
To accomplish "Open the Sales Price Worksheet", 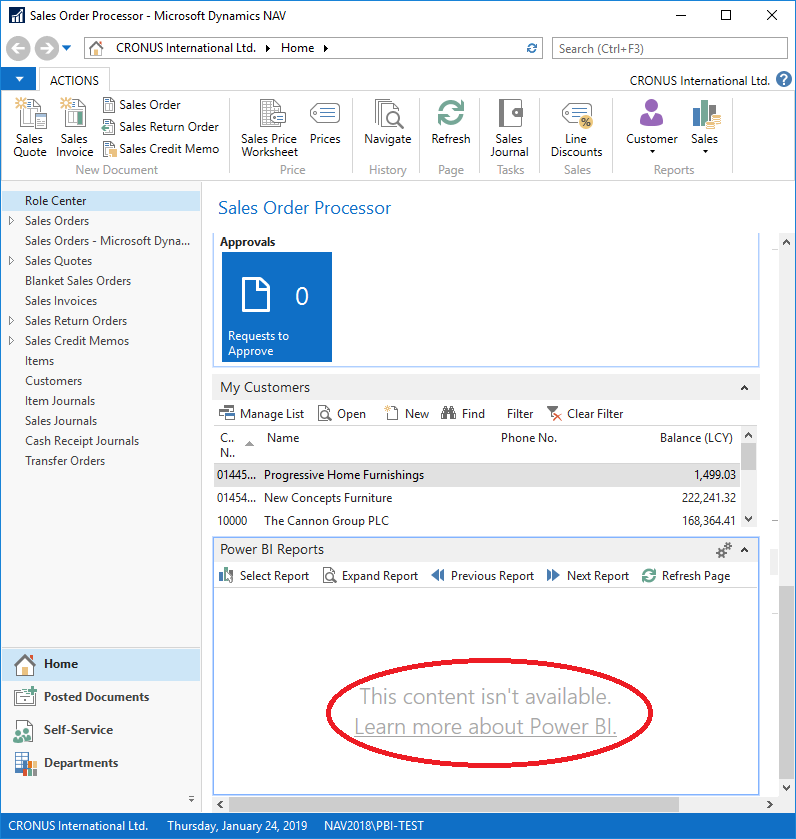I will 269,128.
